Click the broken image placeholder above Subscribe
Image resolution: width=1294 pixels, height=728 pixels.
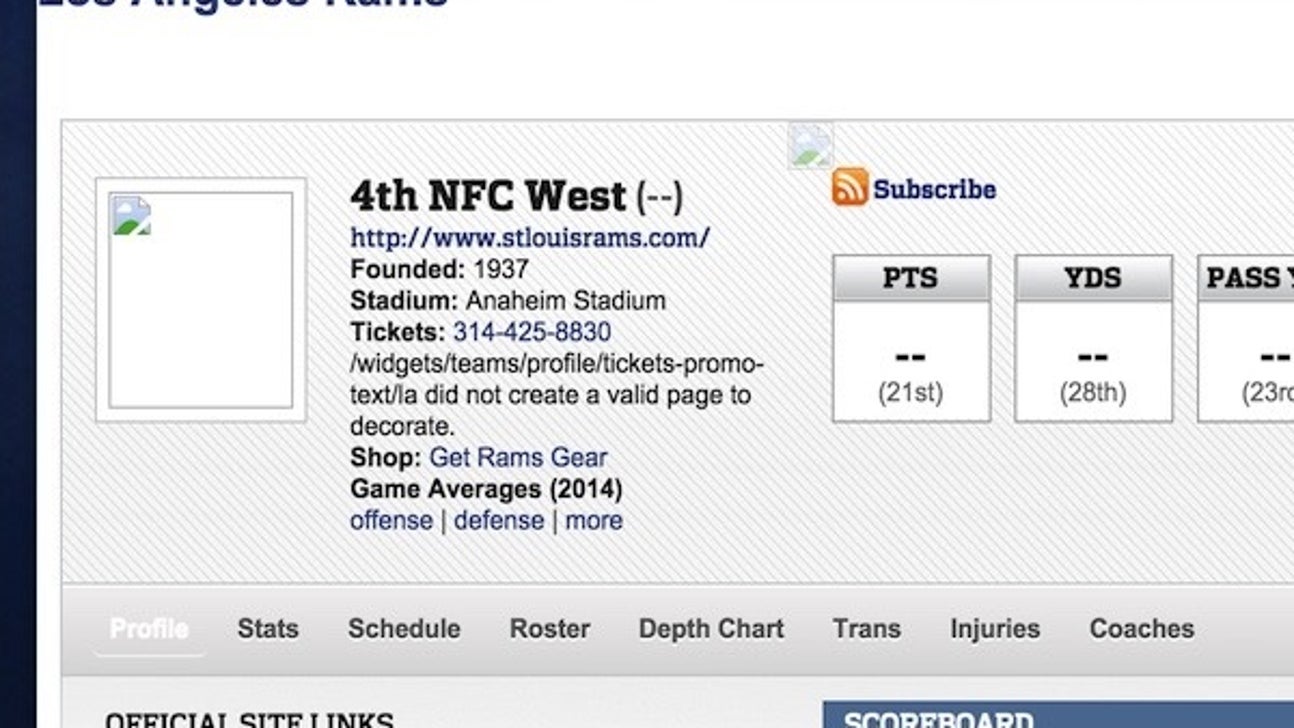[x=808, y=146]
